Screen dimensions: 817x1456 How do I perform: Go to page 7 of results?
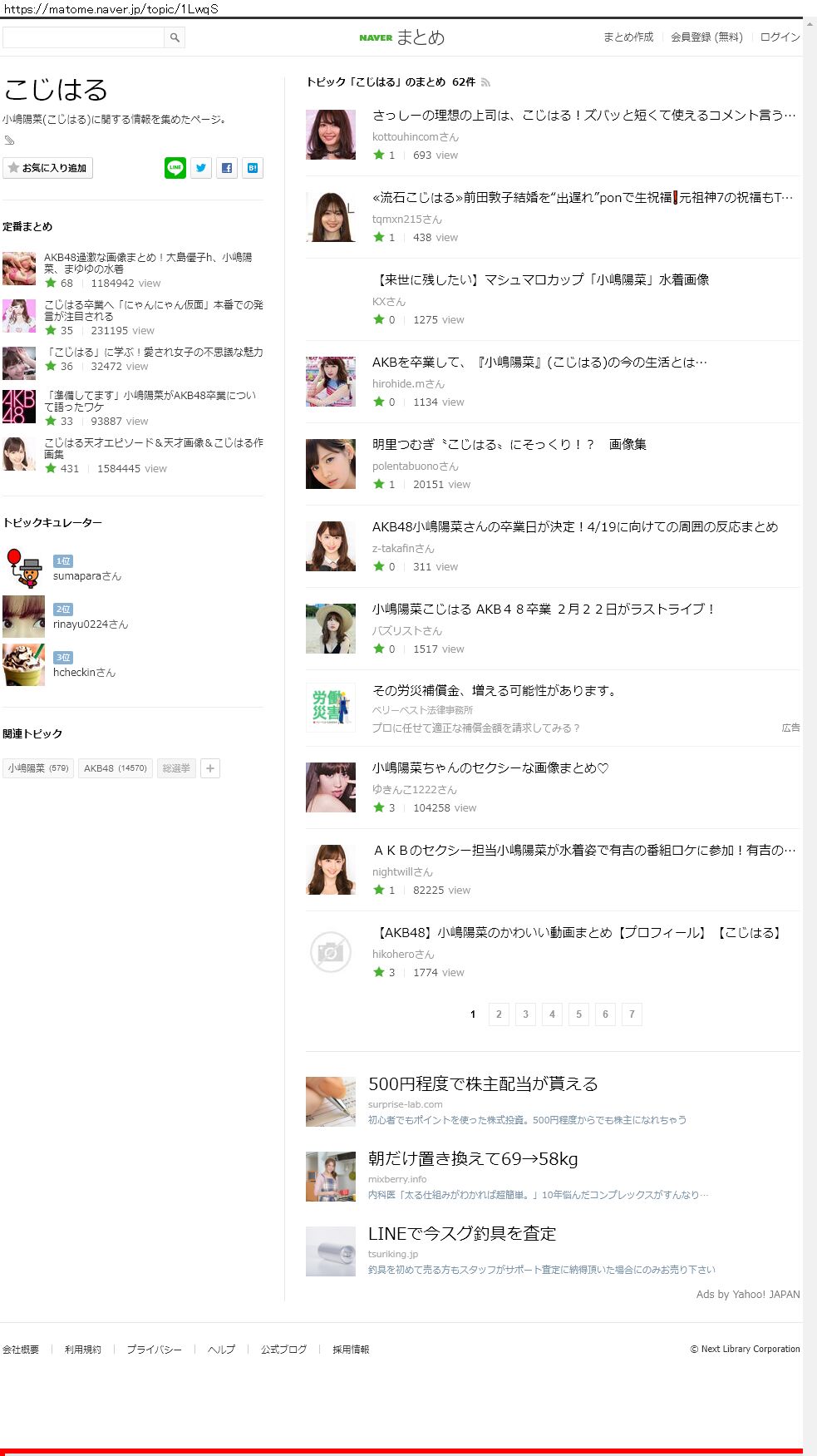click(x=632, y=1014)
